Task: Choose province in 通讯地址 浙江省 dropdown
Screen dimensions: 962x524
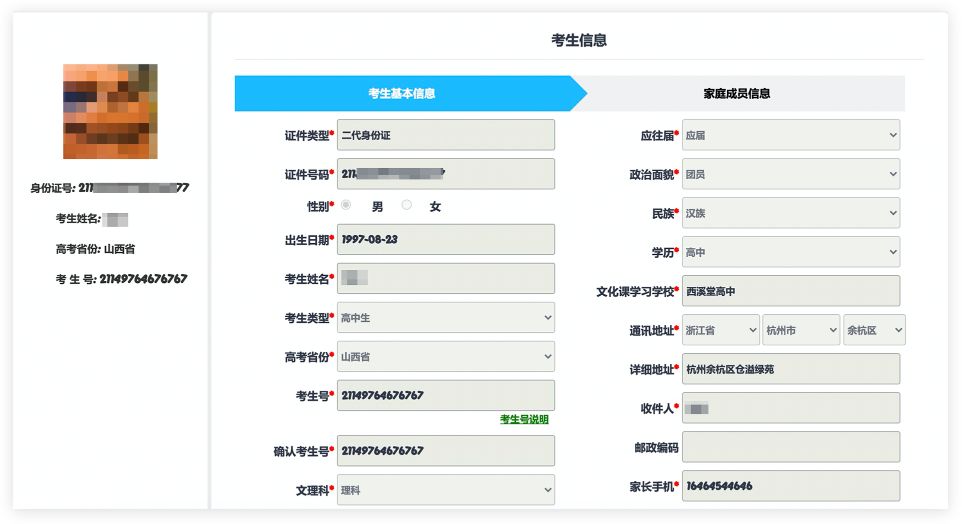Action: tap(720, 330)
